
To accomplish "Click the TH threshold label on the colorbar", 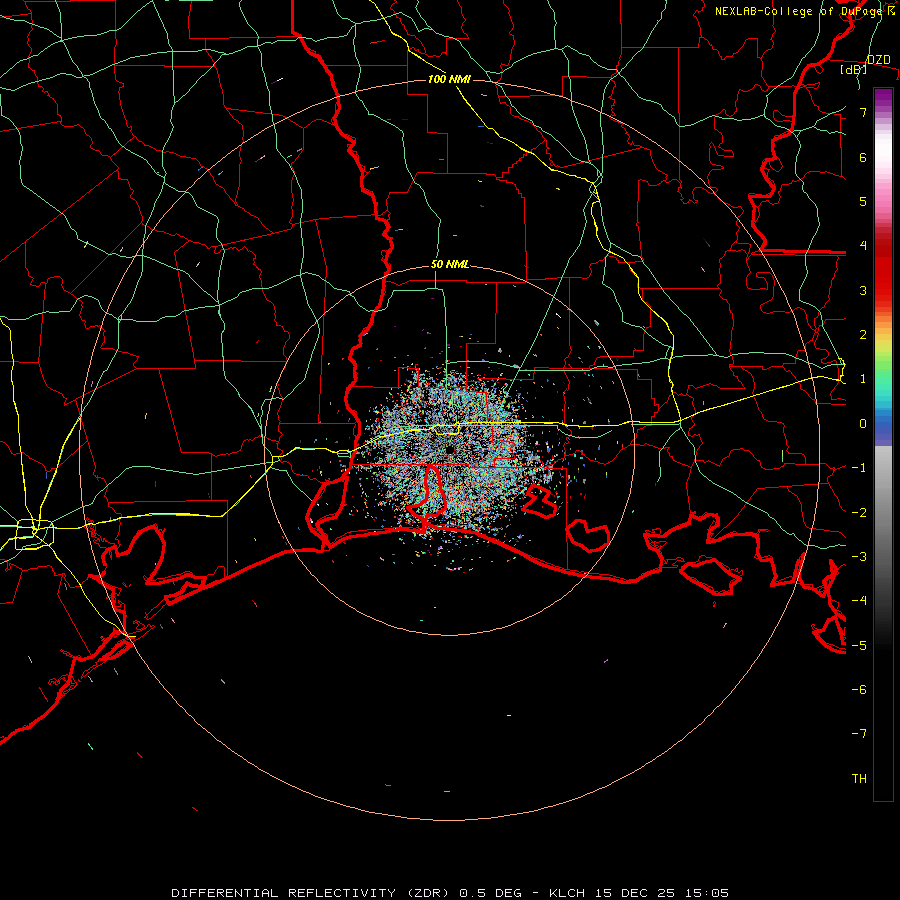I will coord(859,778).
